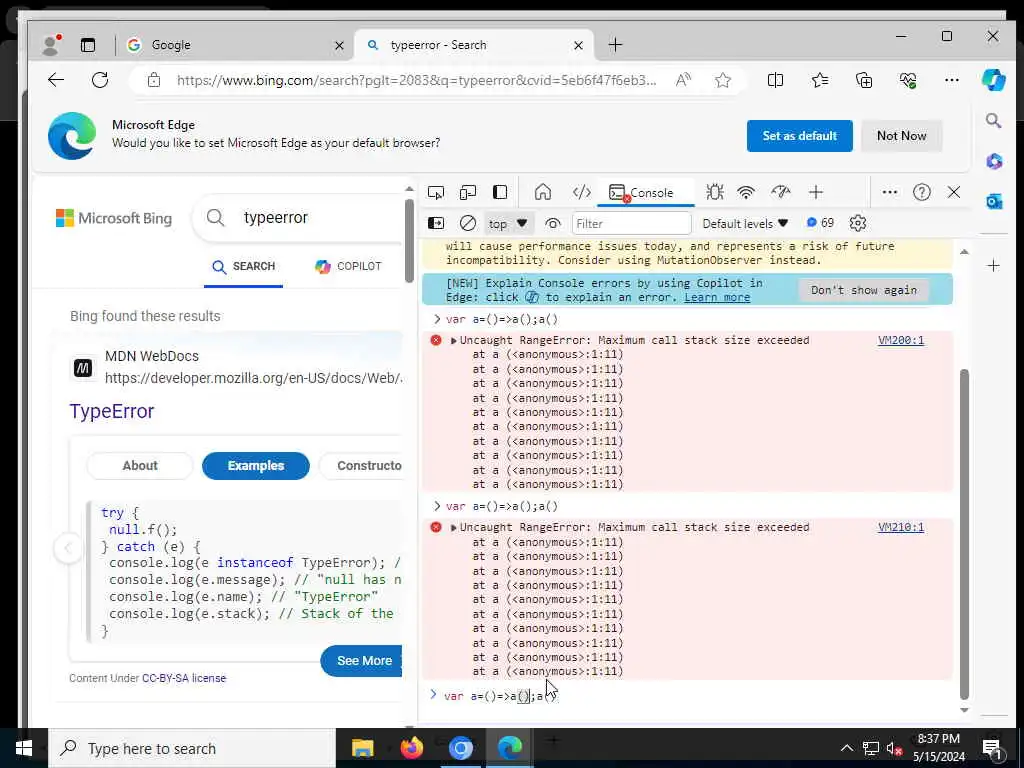Image resolution: width=1024 pixels, height=768 pixels.
Task: Select the About pill
Action: (140, 466)
